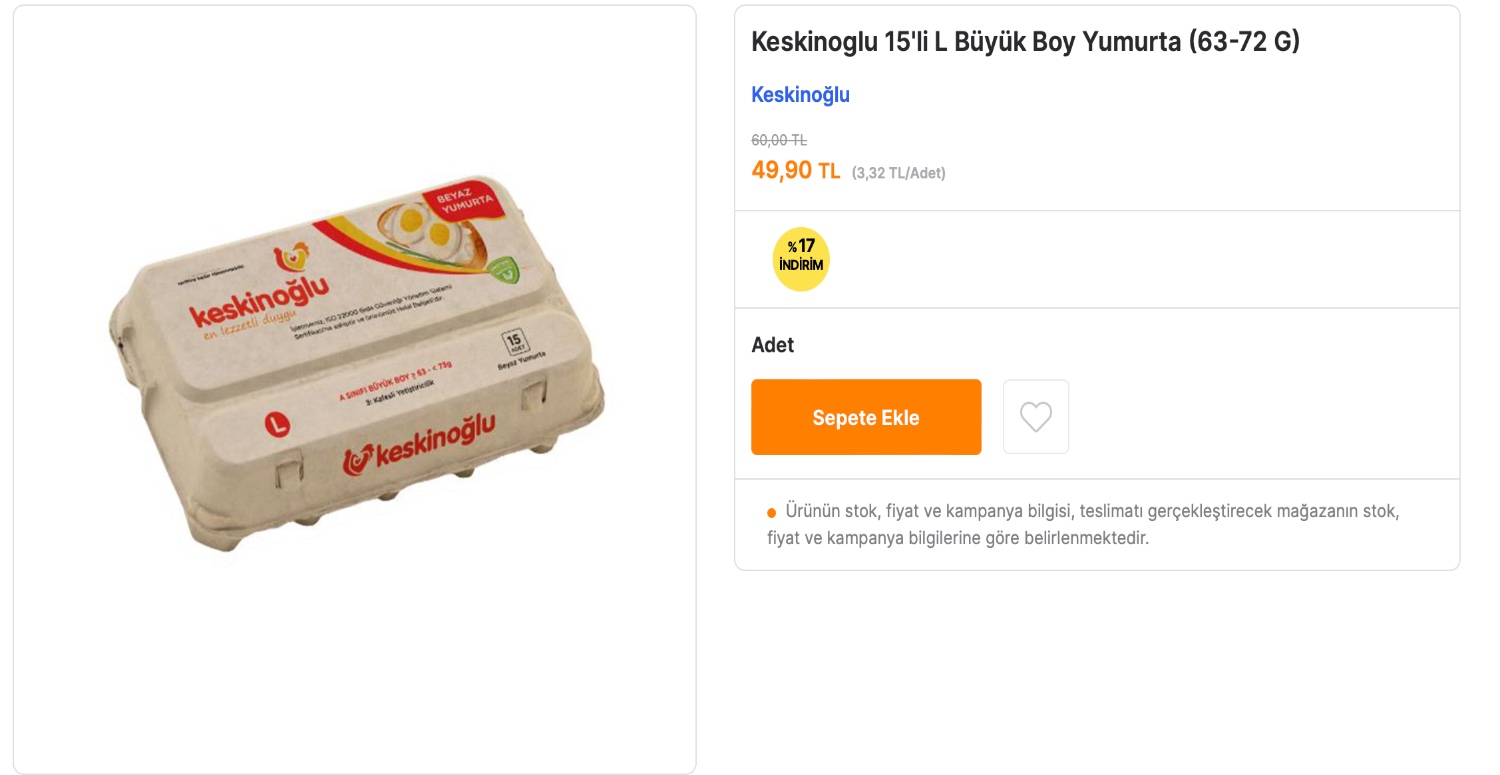Open the unit price details (3,32 TL/Adet)

pos(898,172)
